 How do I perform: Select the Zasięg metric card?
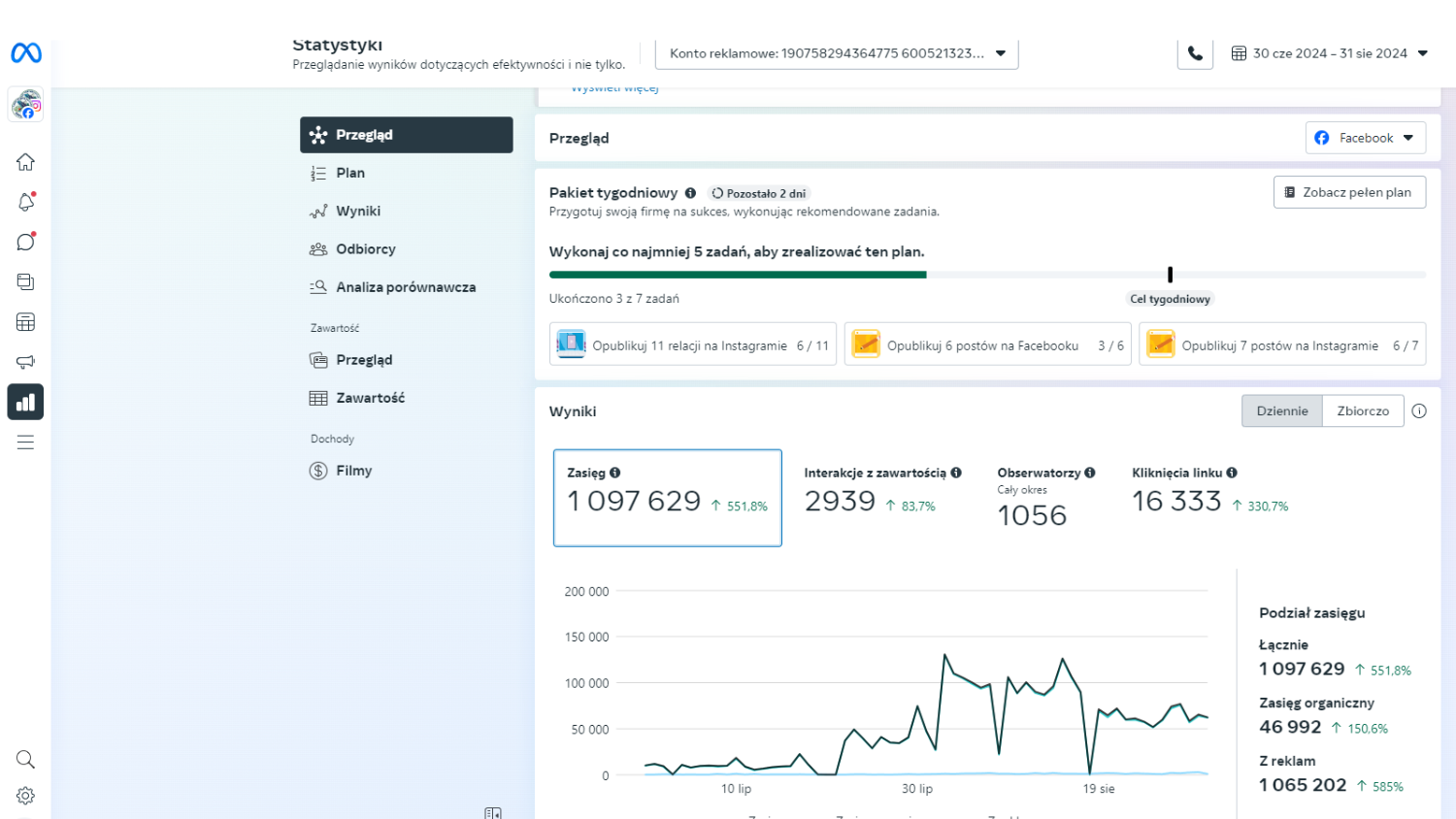click(x=667, y=497)
